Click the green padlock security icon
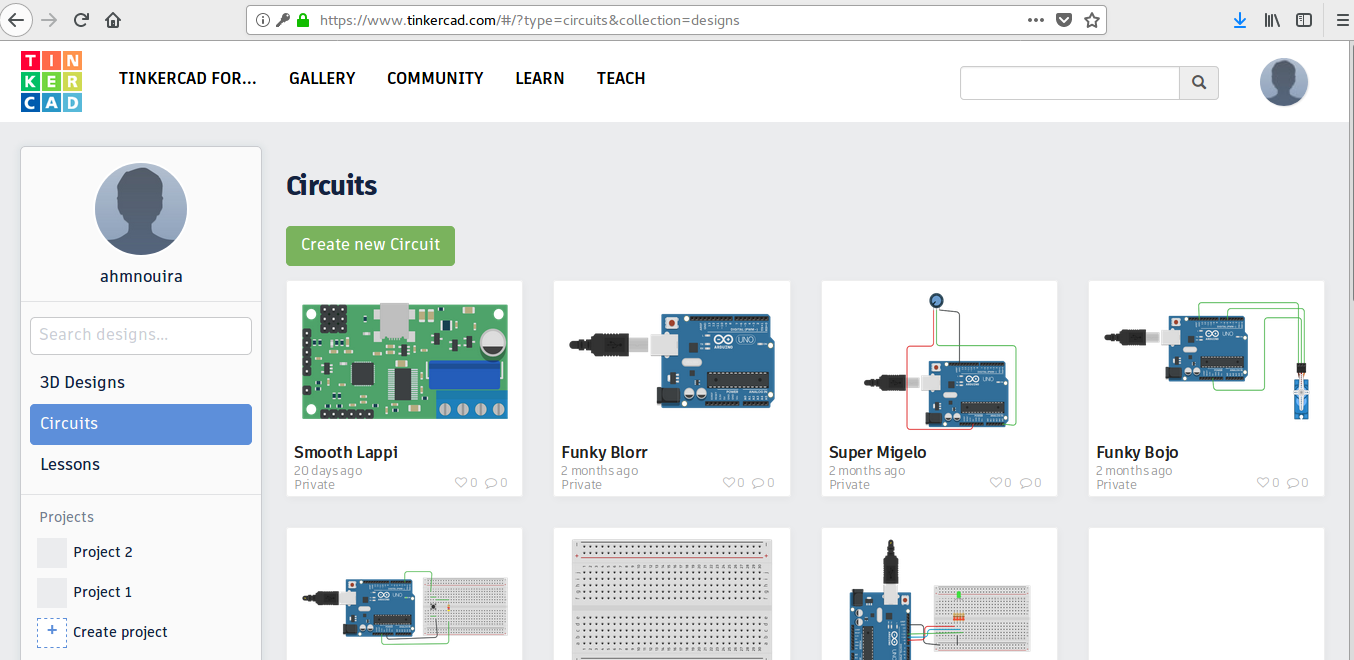The height and width of the screenshot is (660, 1354). (303, 20)
